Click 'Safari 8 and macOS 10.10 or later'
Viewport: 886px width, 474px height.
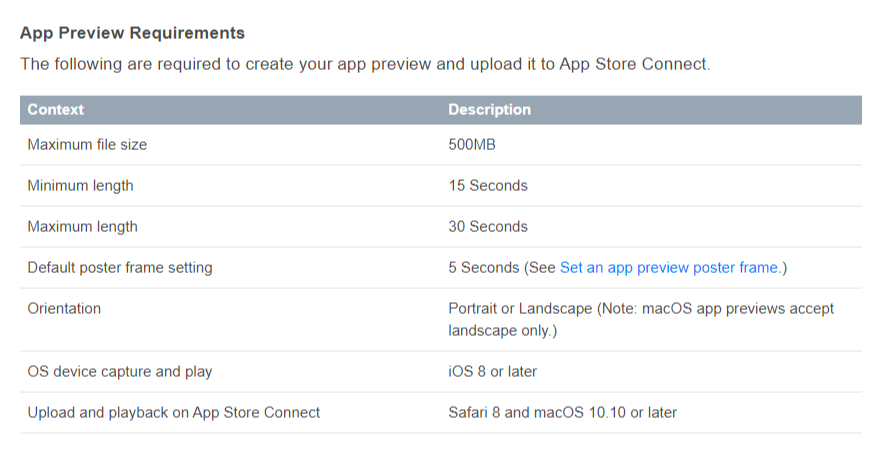coord(562,413)
